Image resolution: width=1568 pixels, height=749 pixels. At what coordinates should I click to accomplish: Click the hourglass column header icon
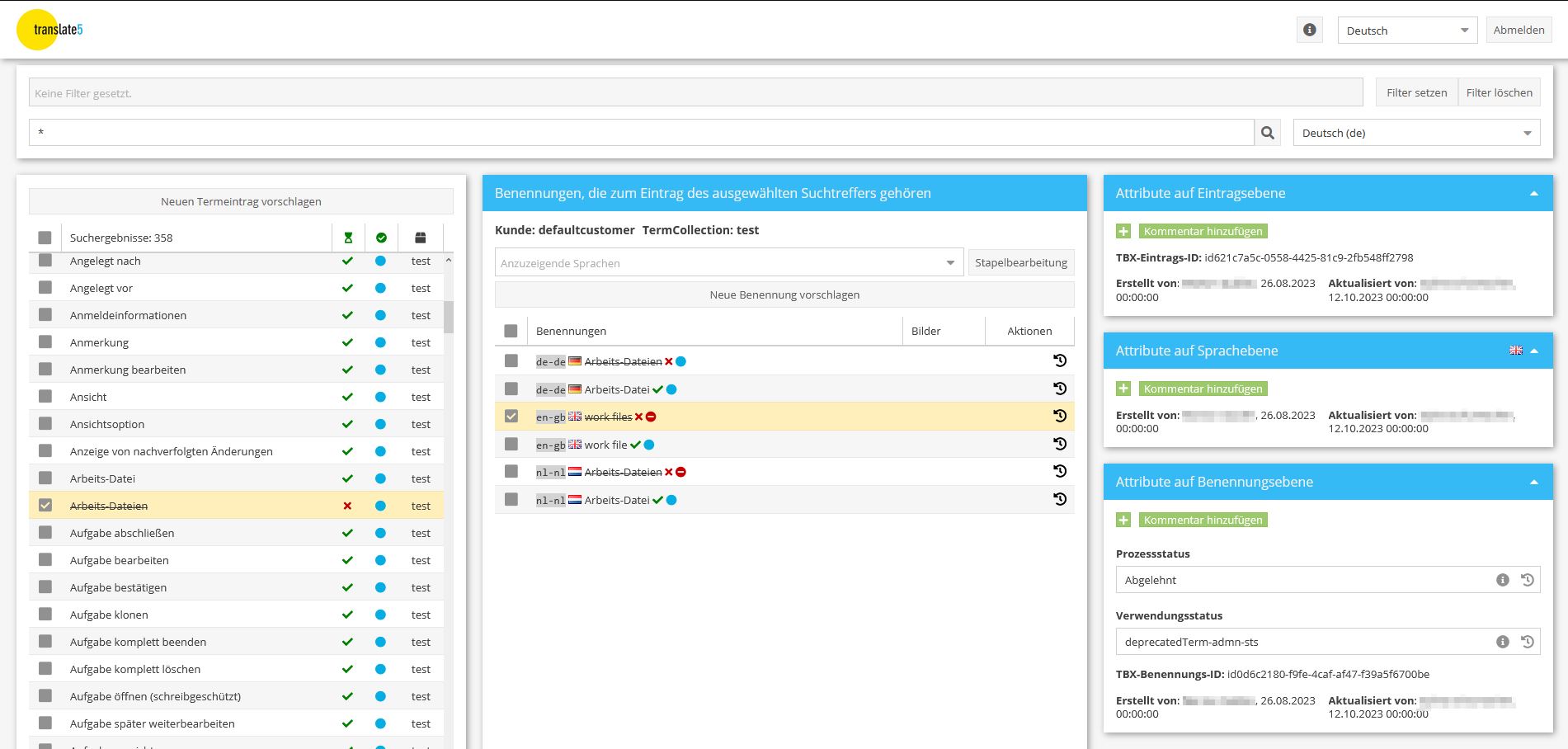(x=348, y=238)
